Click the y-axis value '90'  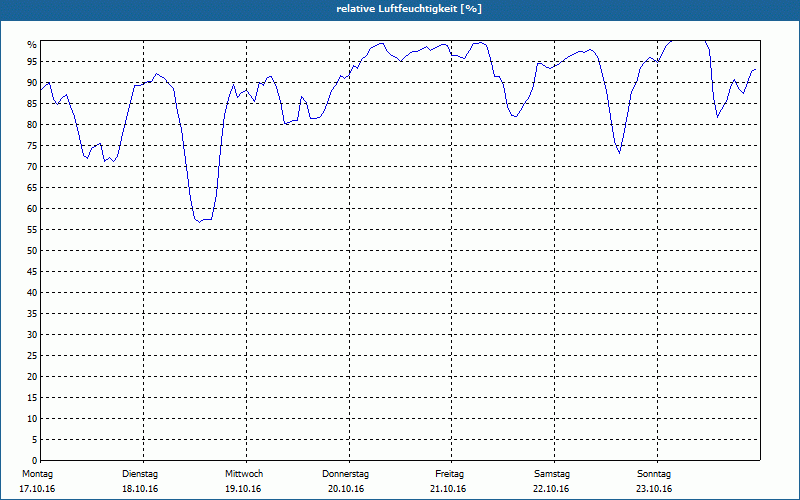(x=32, y=83)
